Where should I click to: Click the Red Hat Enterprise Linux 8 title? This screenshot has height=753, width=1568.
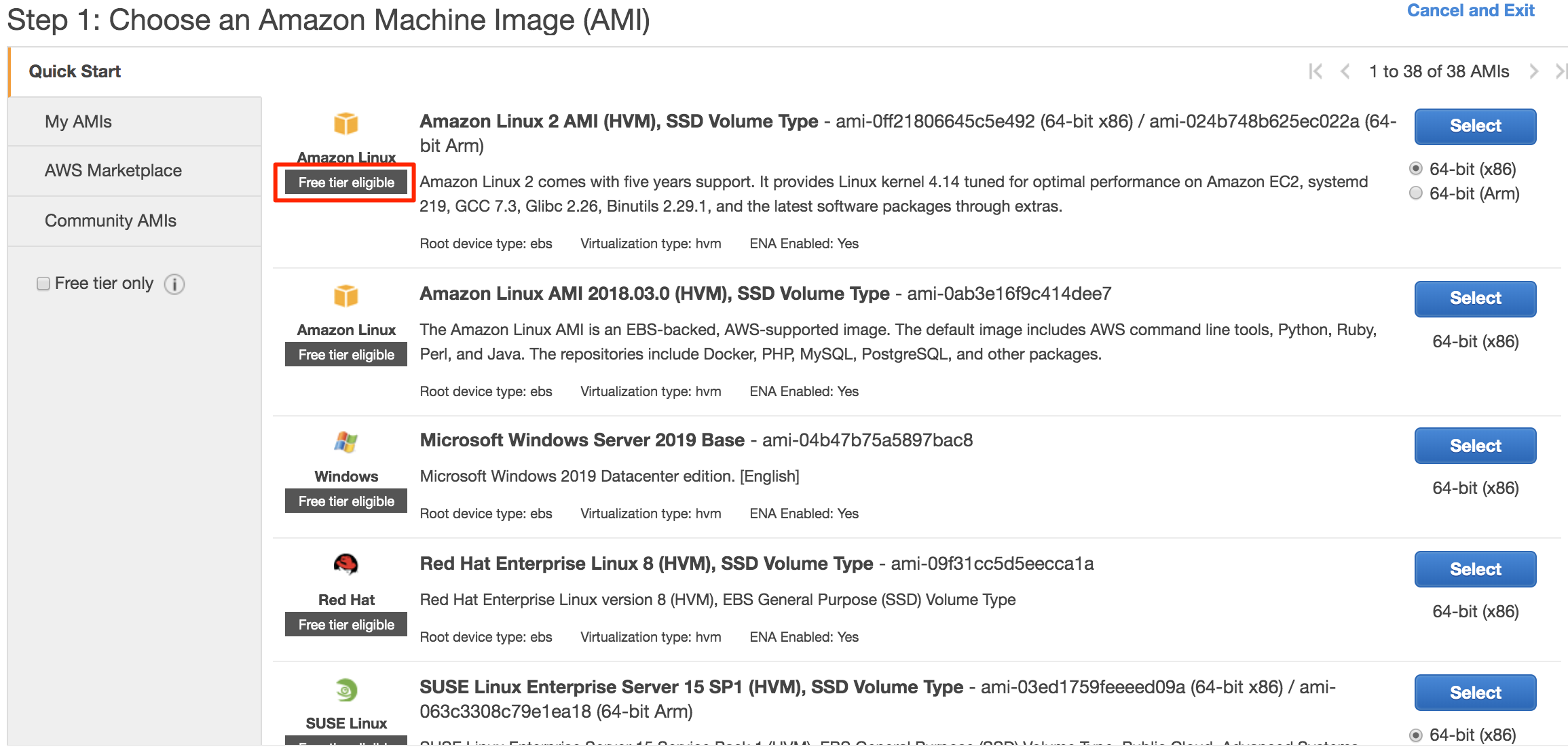coord(646,564)
